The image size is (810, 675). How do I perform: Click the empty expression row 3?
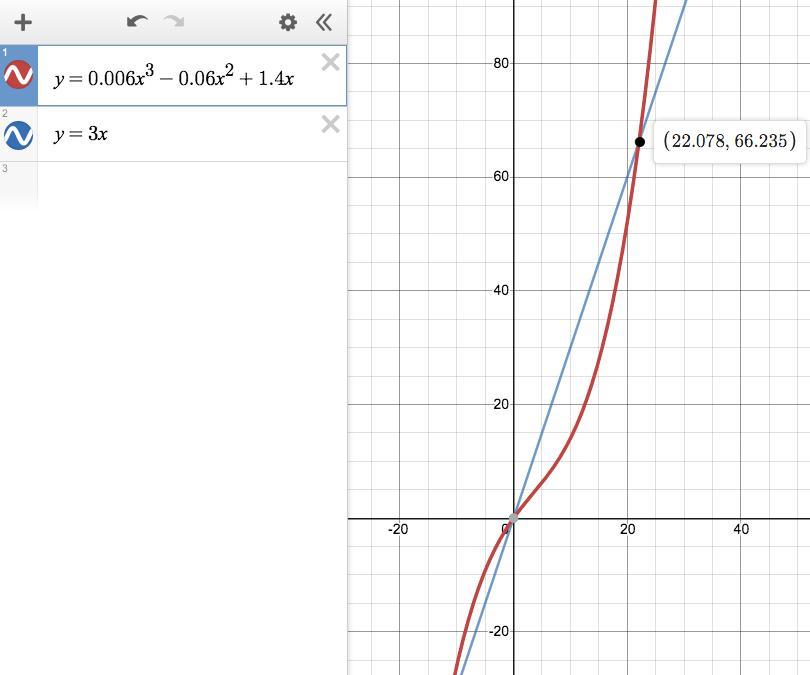pyautogui.click(x=174, y=186)
